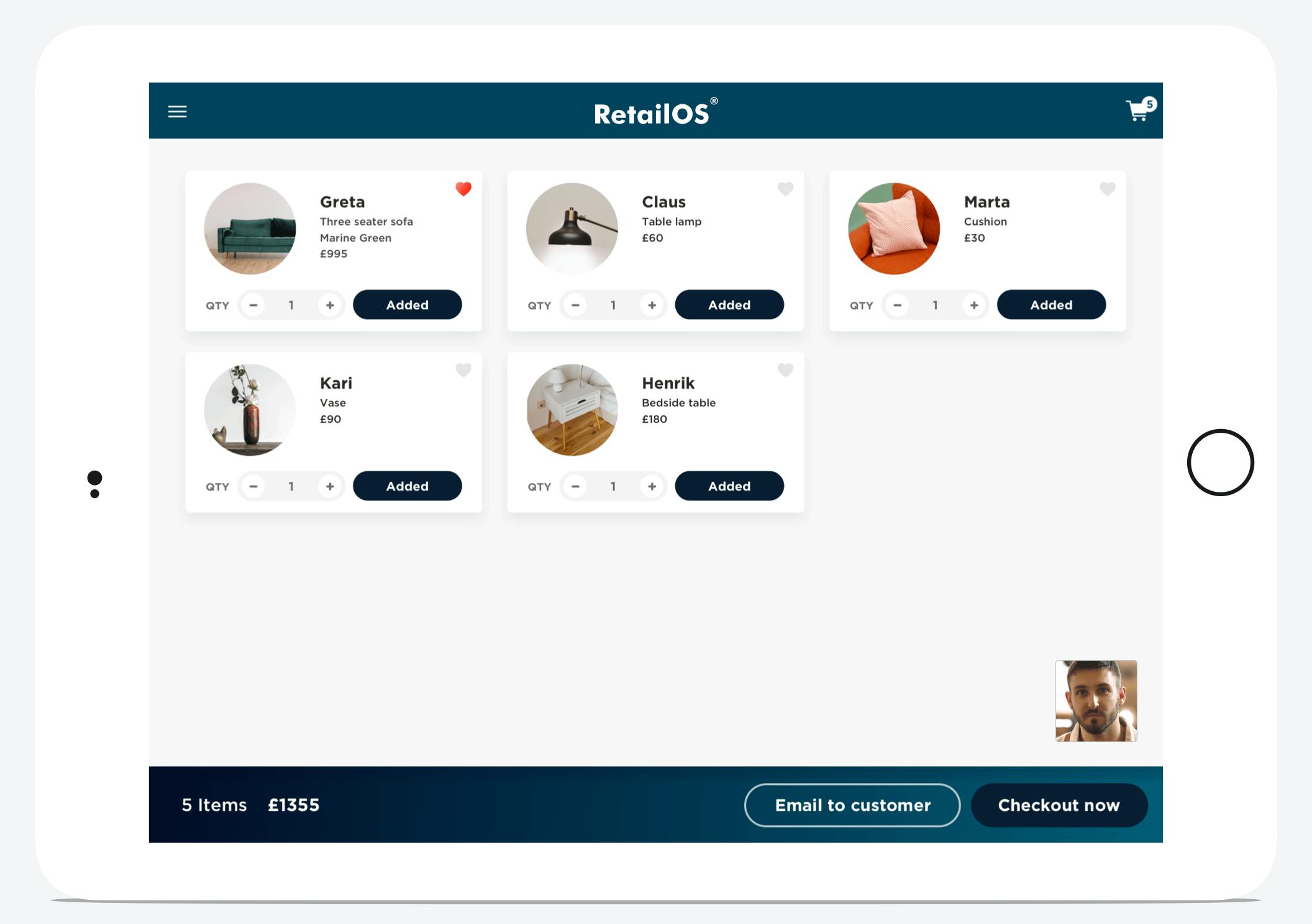
Task: Click the hamburger menu icon
Action: point(178,110)
